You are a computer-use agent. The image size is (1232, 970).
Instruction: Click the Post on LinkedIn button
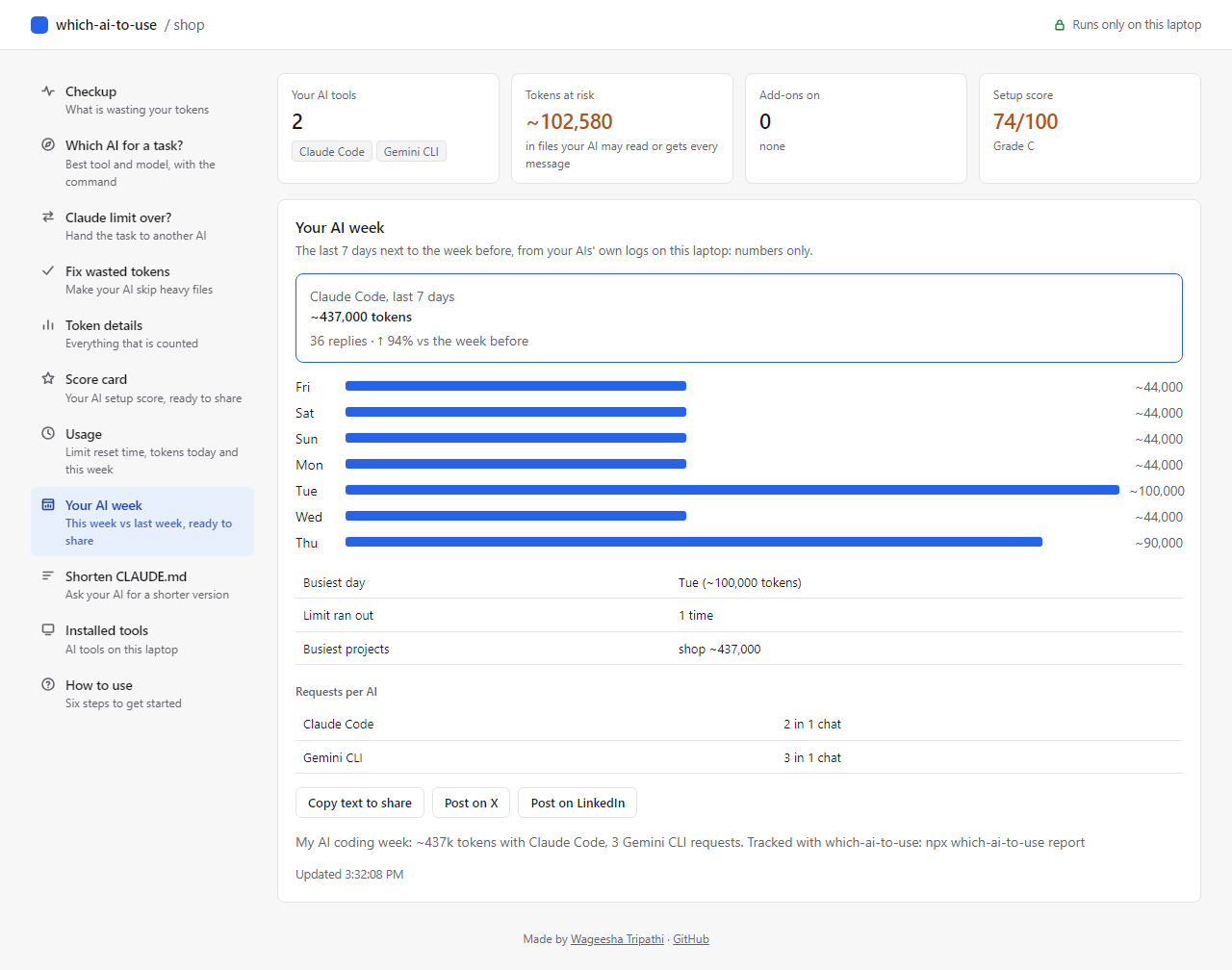click(577, 803)
